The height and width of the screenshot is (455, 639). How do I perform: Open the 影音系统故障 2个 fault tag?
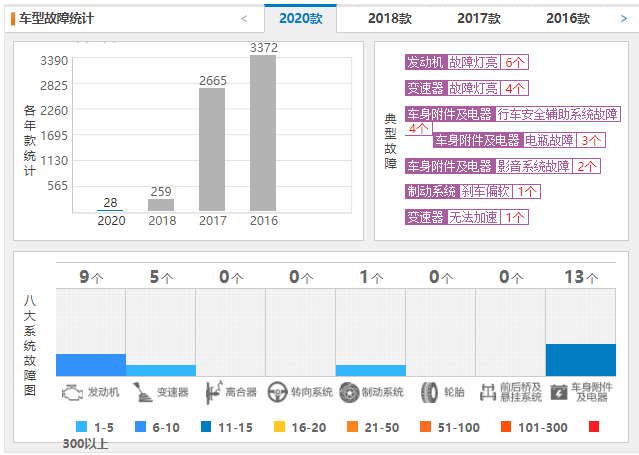502,166
